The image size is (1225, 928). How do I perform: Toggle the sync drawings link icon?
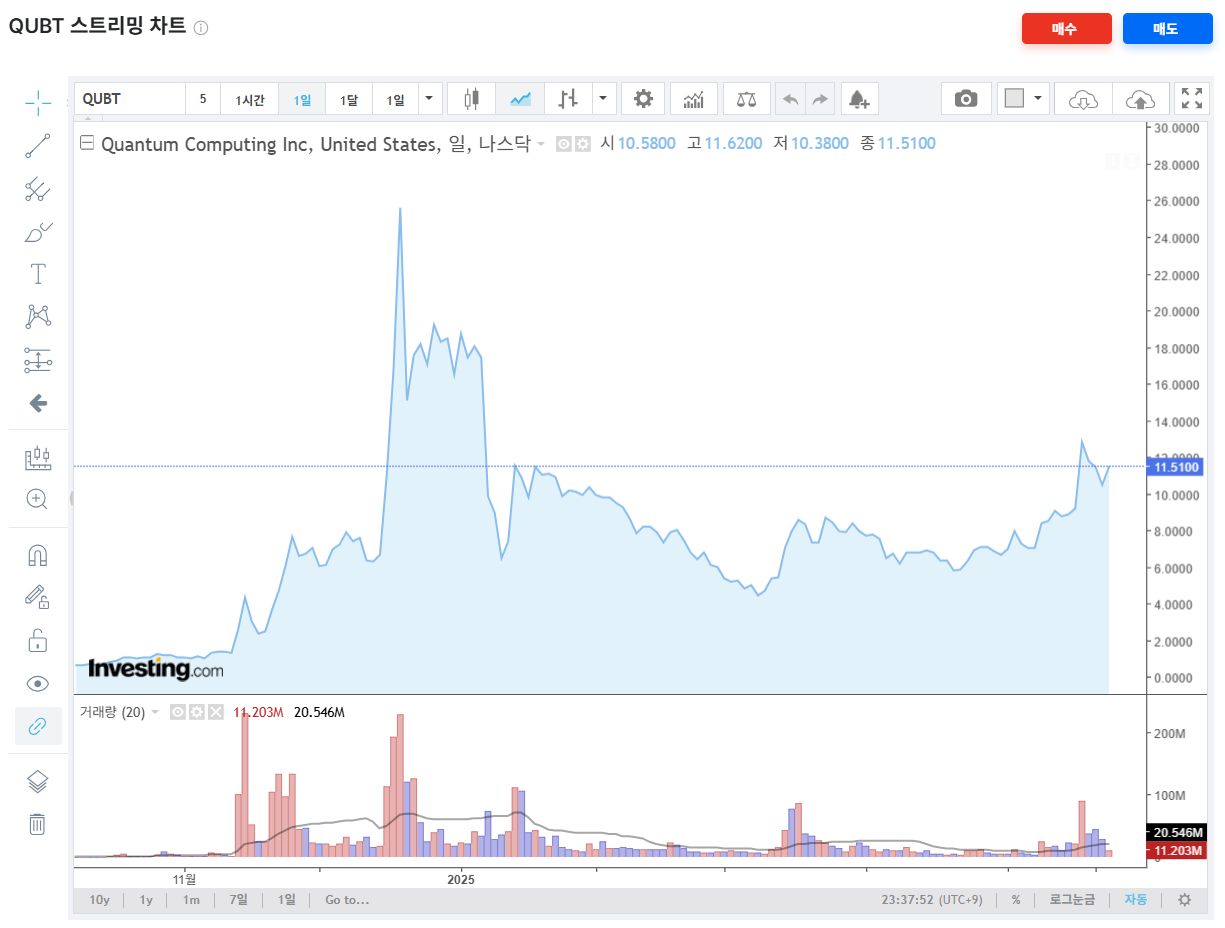pos(38,726)
